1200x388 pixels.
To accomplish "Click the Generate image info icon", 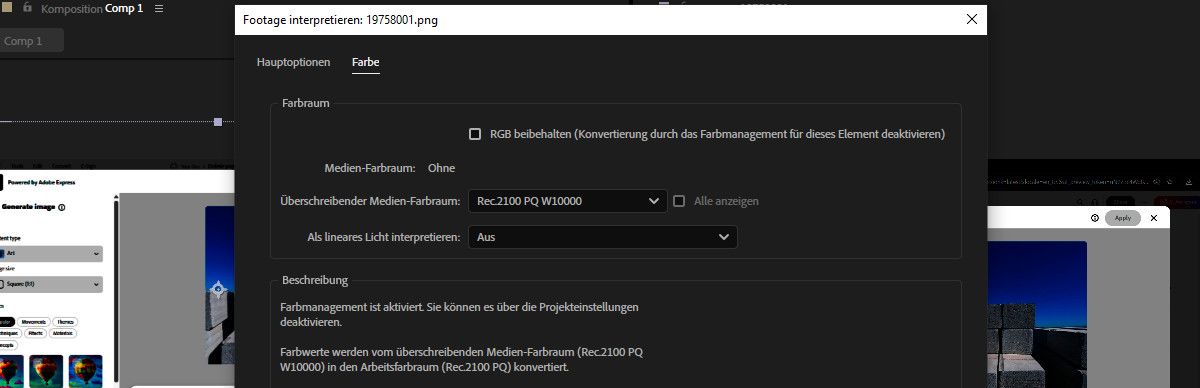I will click(62, 207).
